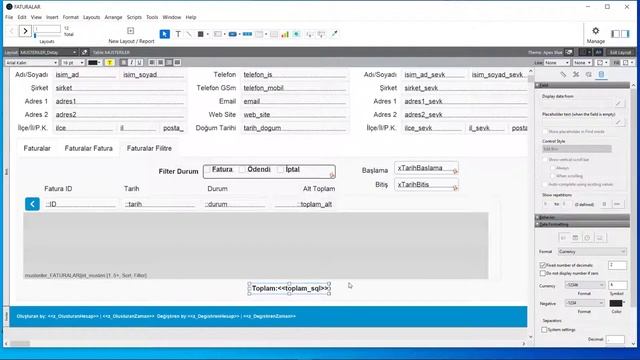Image resolution: width=640 pixels, height=360 pixels.
Task: Open Inspector Position tab icon
Action: (x=563, y=74)
